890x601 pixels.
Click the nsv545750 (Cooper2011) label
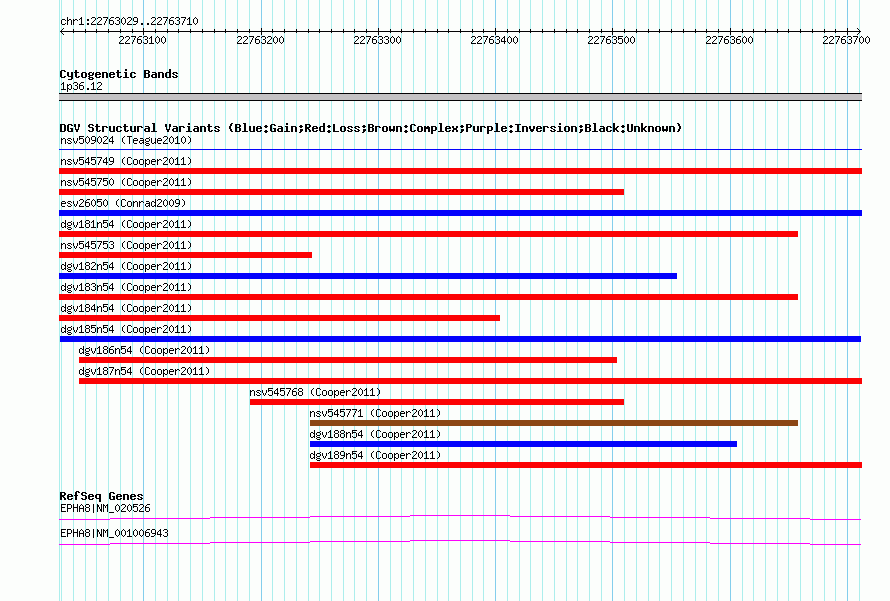(x=126, y=182)
